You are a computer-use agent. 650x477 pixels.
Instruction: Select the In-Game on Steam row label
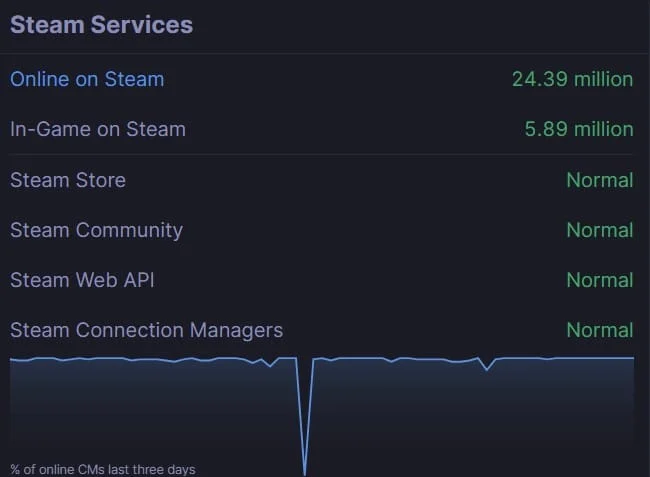click(98, 129)
